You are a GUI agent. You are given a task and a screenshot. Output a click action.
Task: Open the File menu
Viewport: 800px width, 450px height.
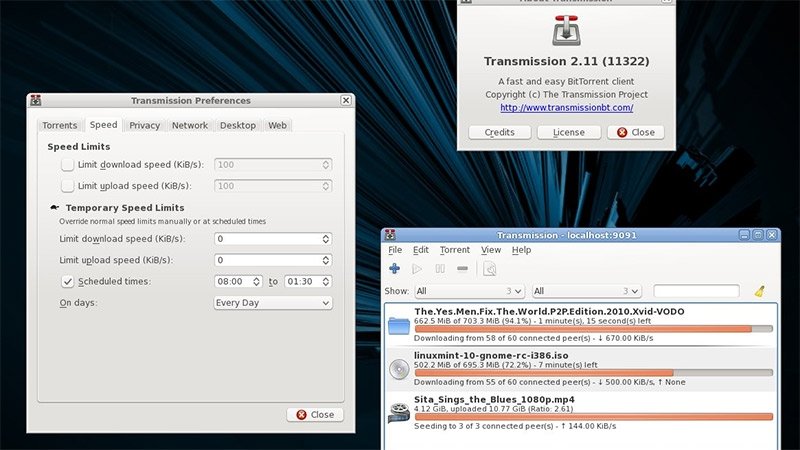coord(395,250)
